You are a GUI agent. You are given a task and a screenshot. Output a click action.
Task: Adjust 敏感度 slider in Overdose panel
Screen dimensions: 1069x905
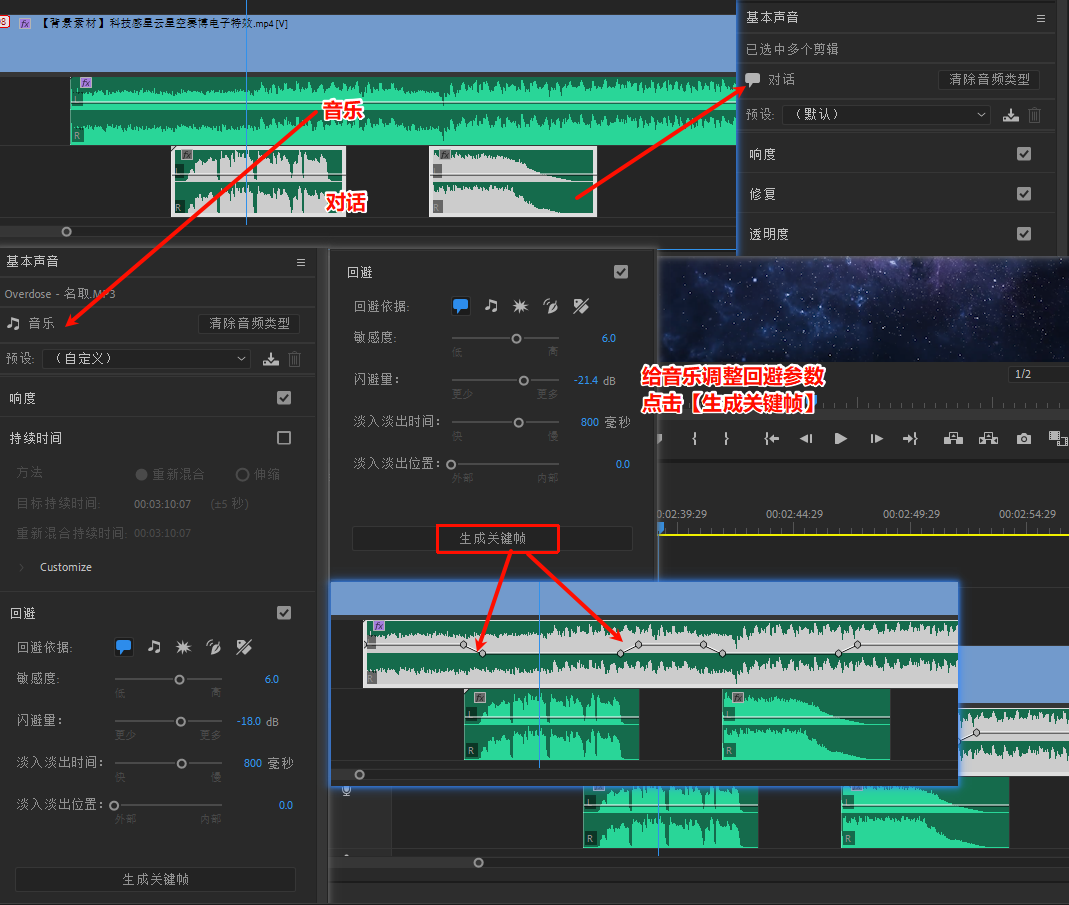179,679
